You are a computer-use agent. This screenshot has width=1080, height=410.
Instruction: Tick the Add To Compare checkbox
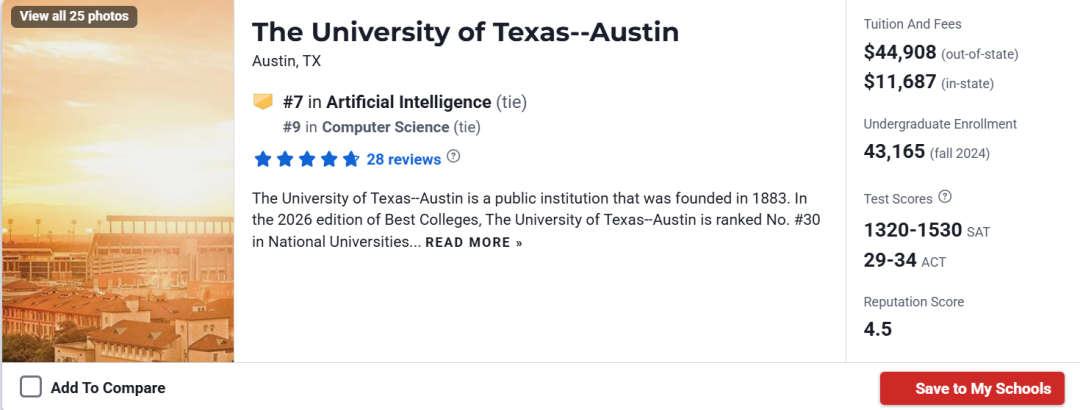click(x=31, y=387)
